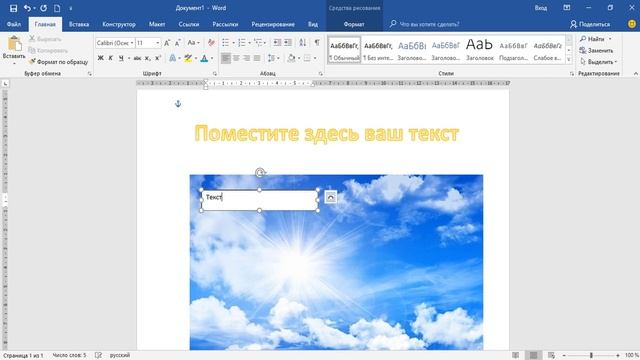640x360 pixels.
Task: Click the bulleted list icon
Action: point(225,43)
